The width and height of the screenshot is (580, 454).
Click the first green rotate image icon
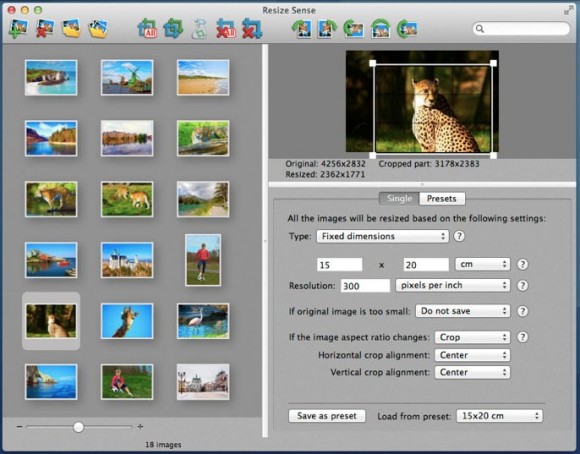click(x=301, y=28)
